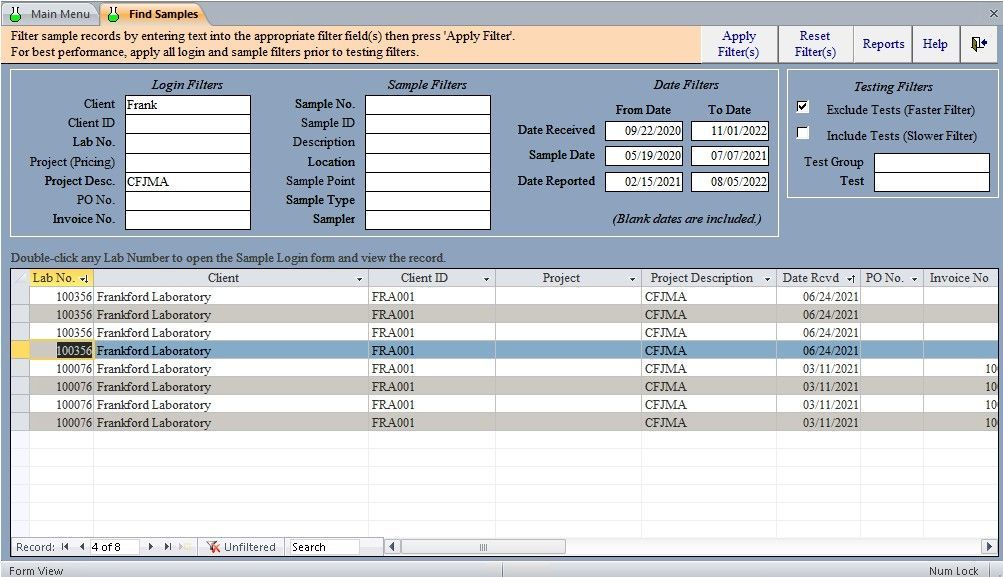Select the Find Samples tab
This screenshot has width=1003, height=577.
tap(154, 14)
